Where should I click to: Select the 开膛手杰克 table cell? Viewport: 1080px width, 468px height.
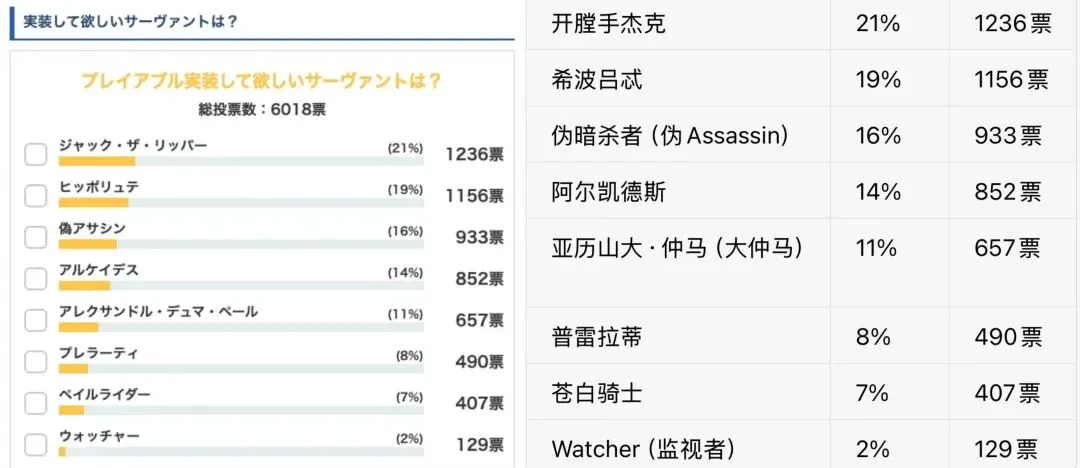[609, 23]
